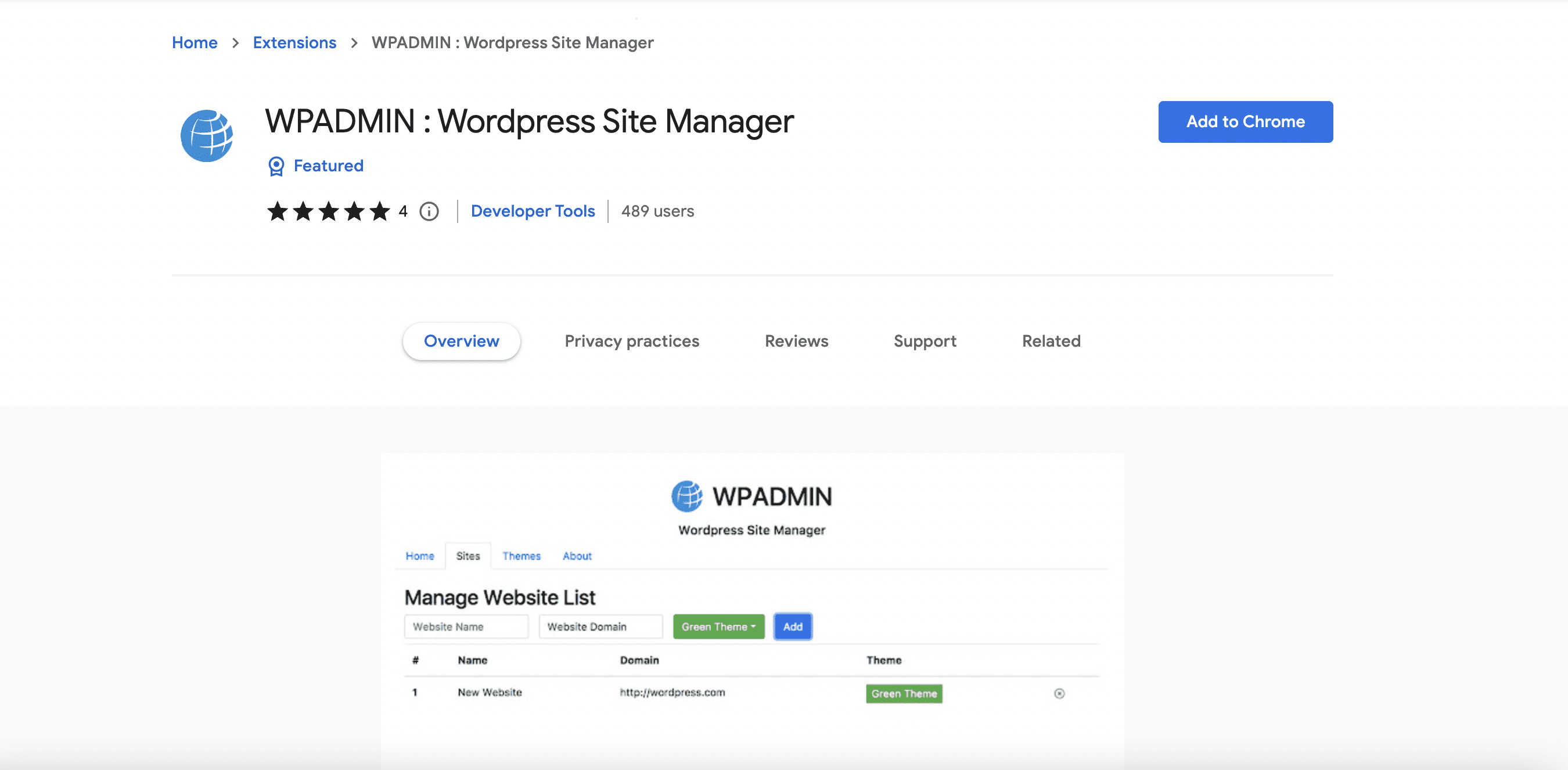The image size is (1568, 770).
Task: Click the WPADMIN : Wordpress Site Manager page title
Action: tap(529, 121)
